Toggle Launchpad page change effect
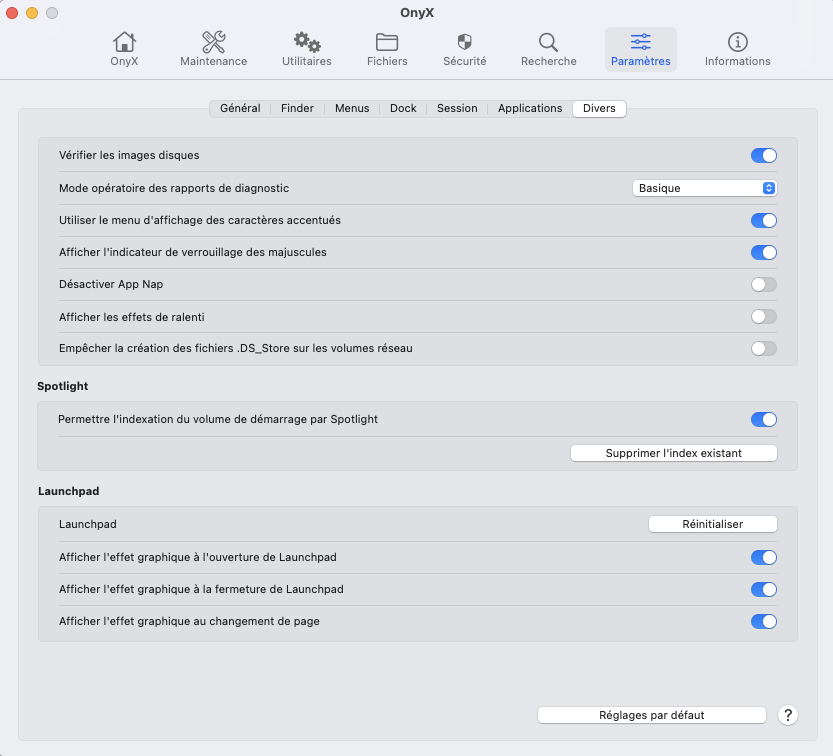 point(764,622)
